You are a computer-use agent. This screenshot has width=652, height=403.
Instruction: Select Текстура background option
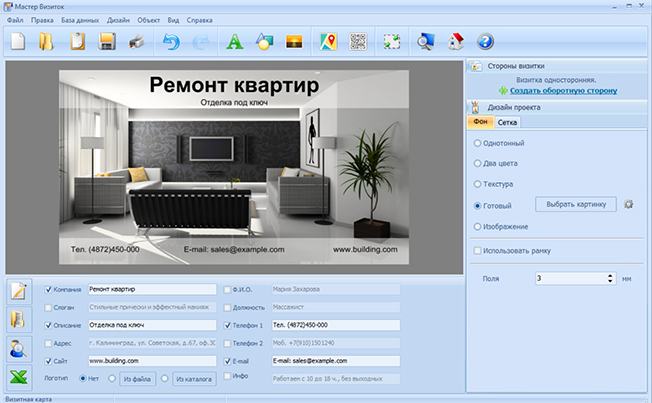pos(477,184)
